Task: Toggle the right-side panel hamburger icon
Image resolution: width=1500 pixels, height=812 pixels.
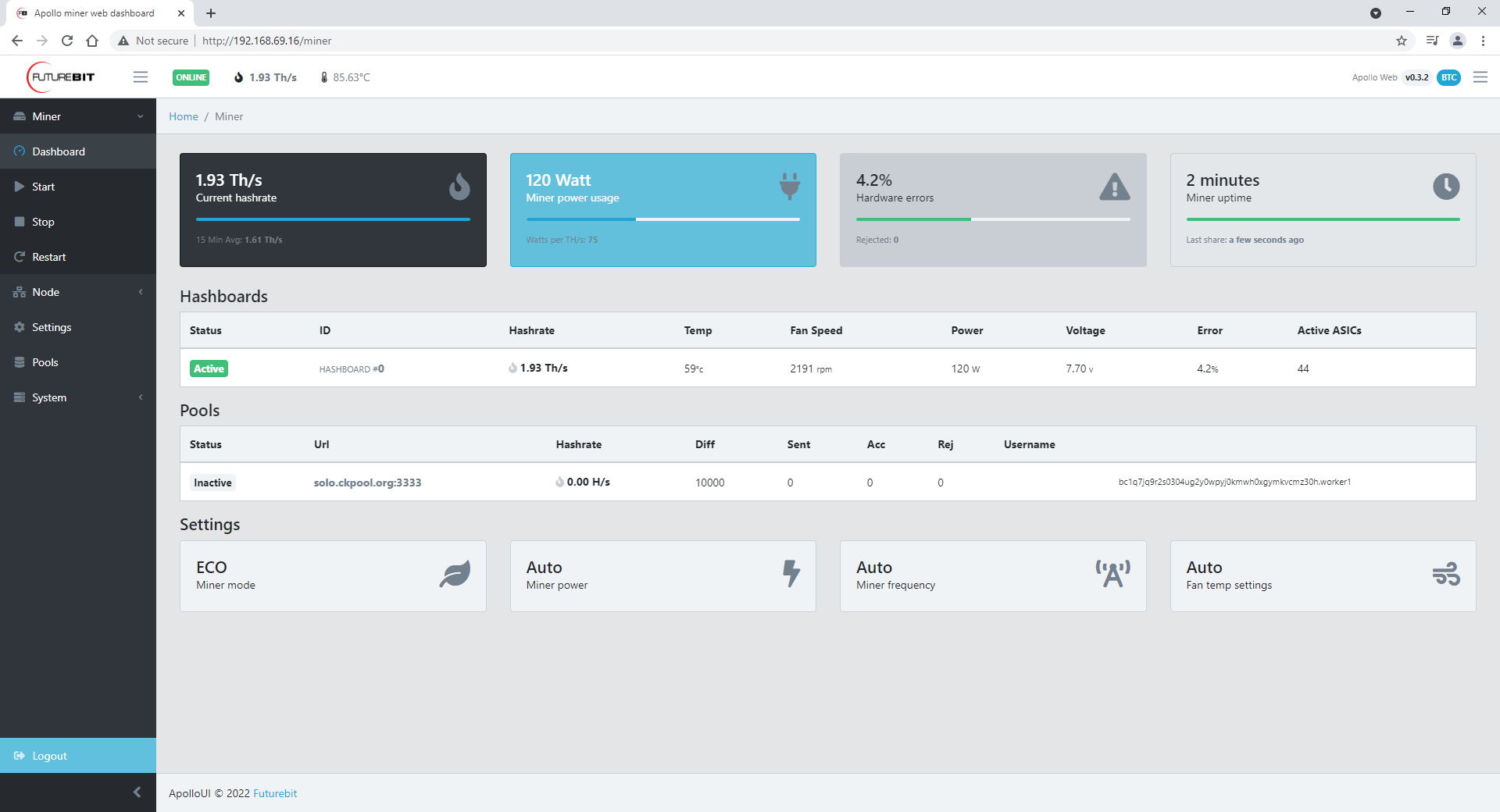Action: coord(1480,77)
